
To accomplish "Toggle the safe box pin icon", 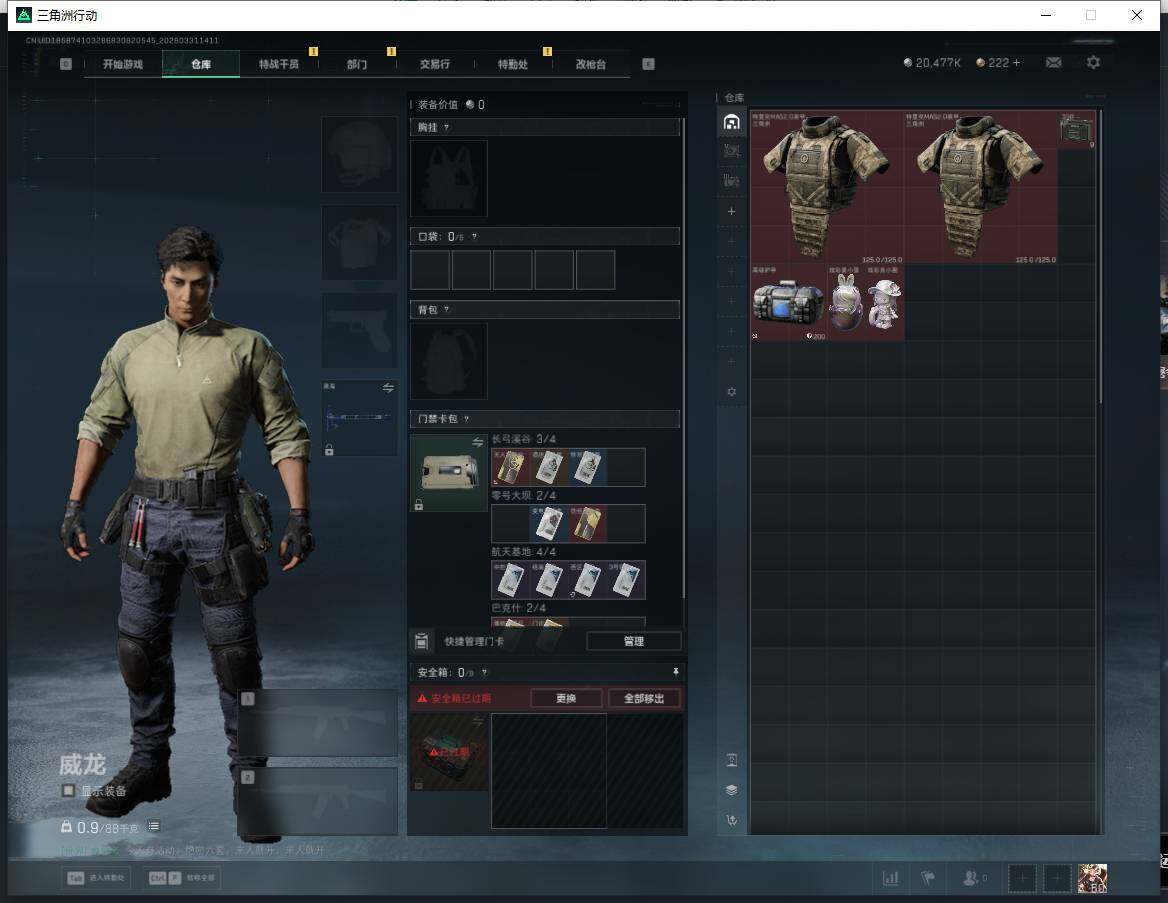I will (x=676, y=671).
